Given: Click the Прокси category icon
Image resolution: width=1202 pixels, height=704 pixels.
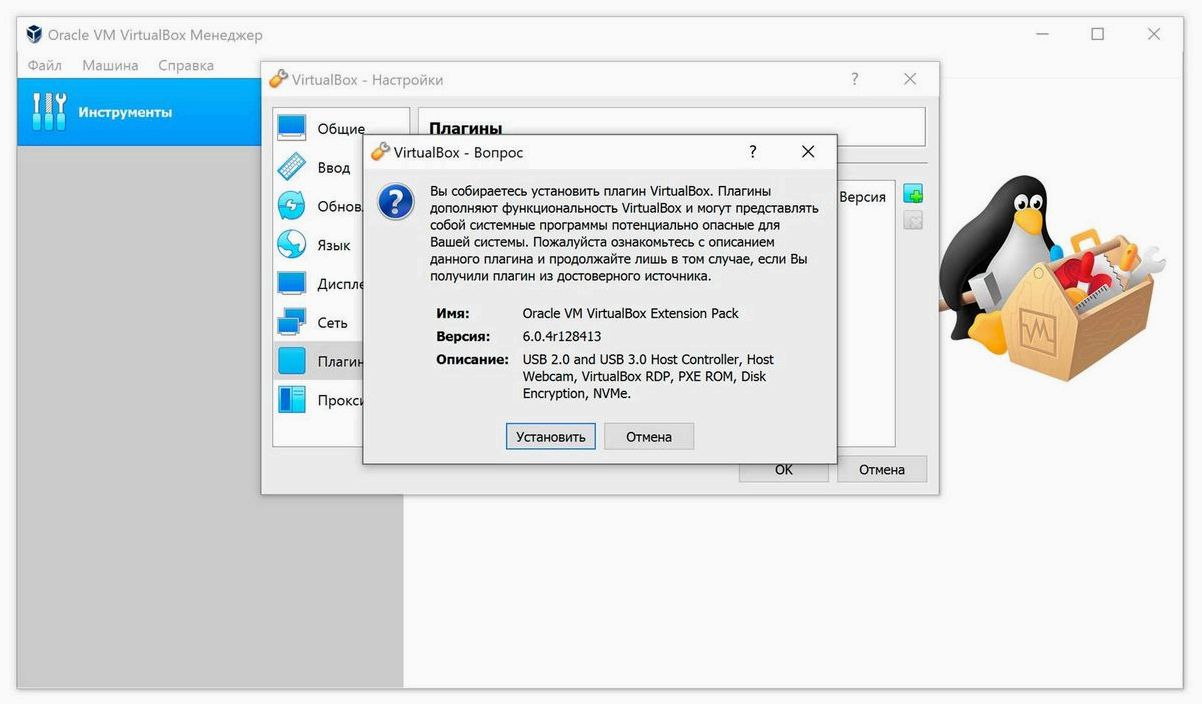Looking at the screenshot, I should pos(291,400).
